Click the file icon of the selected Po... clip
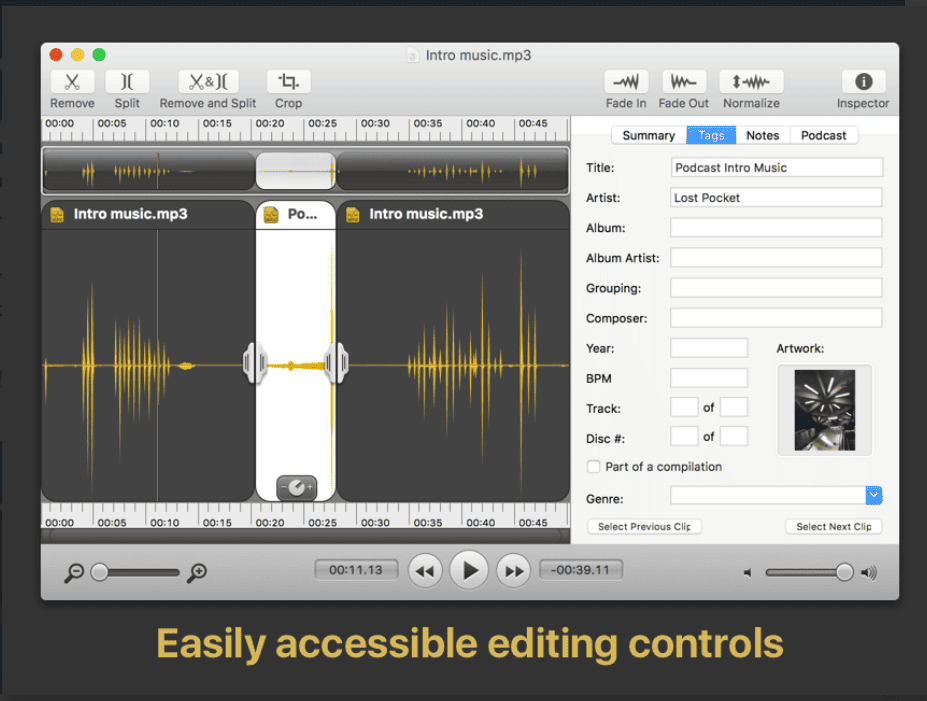927x701 pixels. click(271, 215)
